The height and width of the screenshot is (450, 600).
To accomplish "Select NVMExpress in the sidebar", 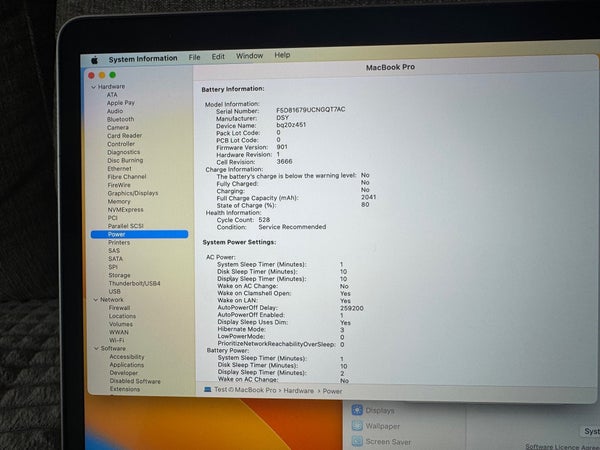I will pyautogui.click(x=126, y=210).
